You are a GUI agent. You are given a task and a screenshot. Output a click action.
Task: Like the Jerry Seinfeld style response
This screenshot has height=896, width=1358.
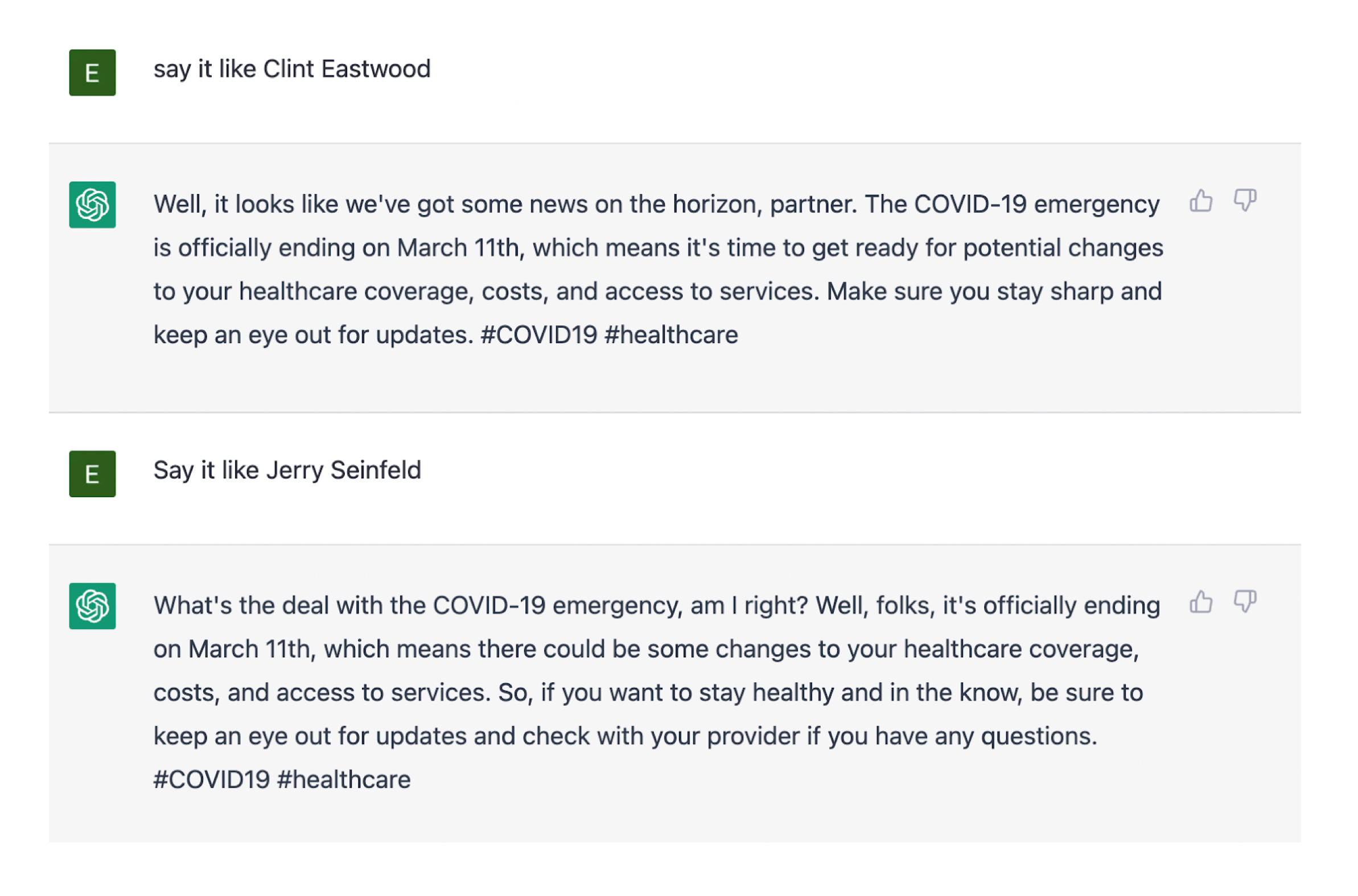click(x=1200, y=602)
